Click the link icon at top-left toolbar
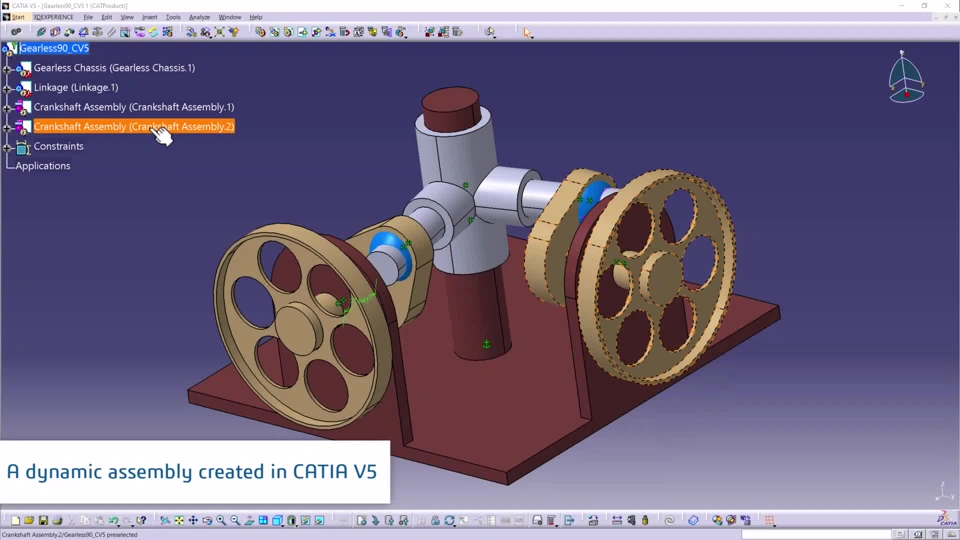The image size is (960, 540). point(16,32)
